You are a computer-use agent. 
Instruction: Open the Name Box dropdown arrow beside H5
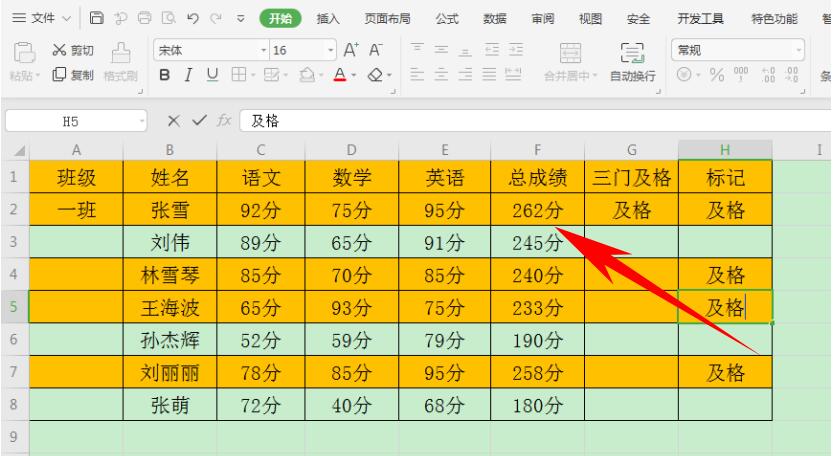coord(142,121)
